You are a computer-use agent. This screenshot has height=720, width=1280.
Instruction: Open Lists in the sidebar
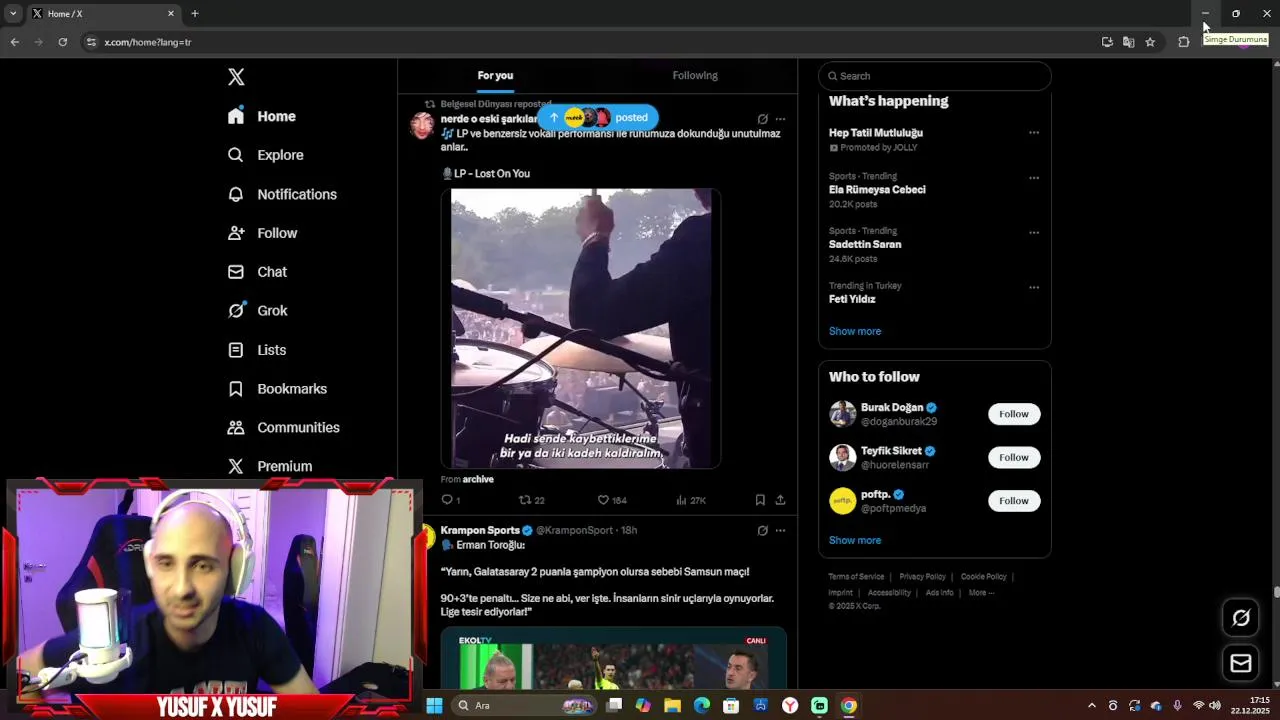click(x=257, y=350)
